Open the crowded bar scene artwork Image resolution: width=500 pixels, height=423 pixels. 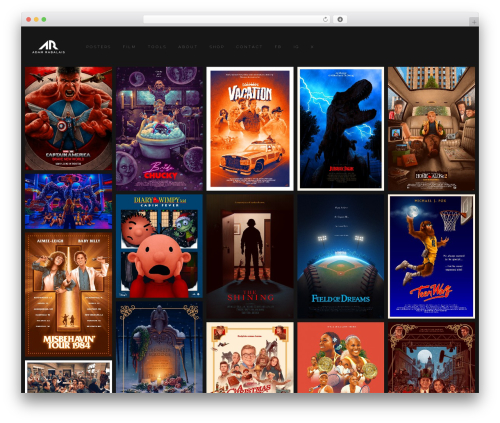[x=68, y=376]
